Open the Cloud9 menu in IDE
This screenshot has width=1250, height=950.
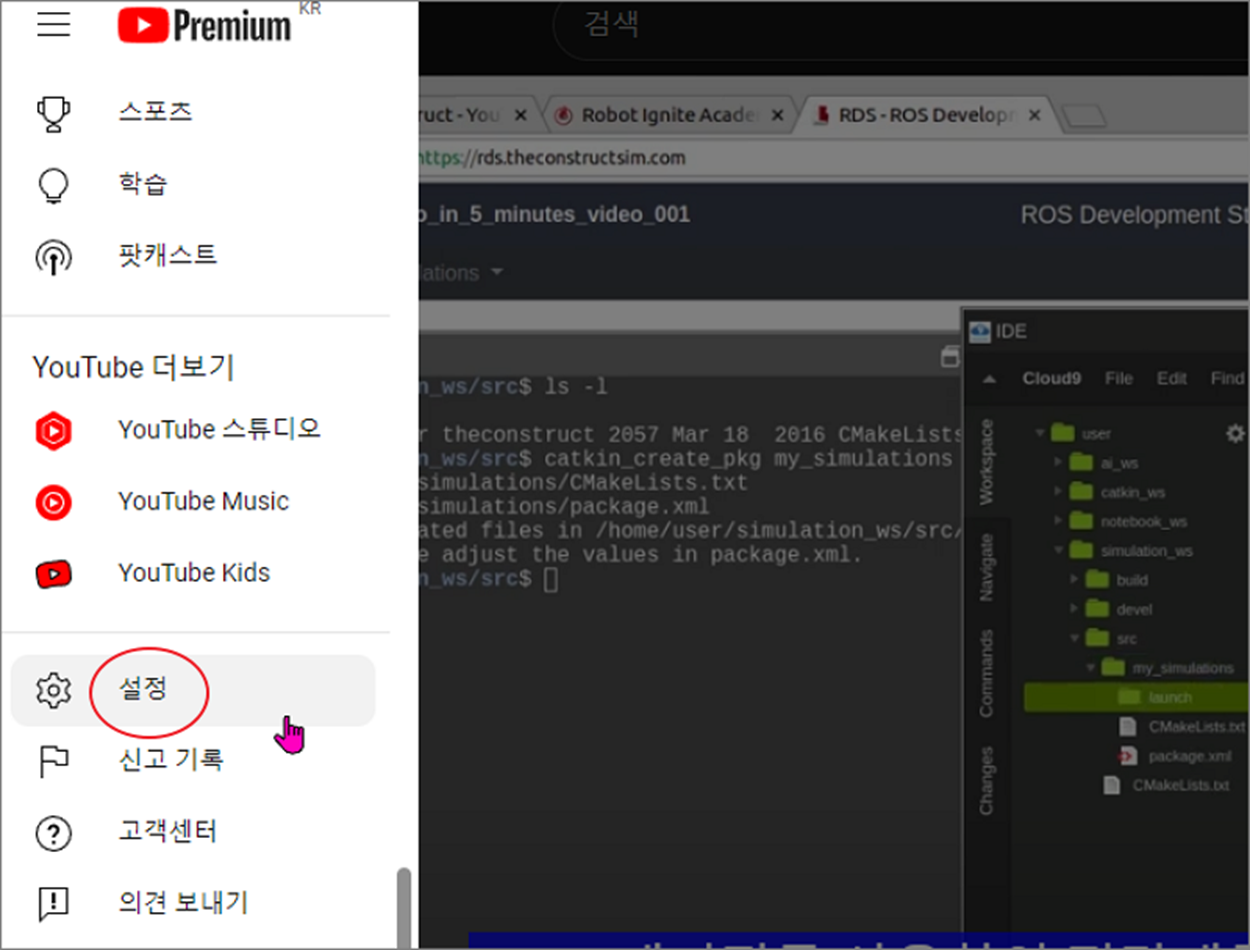(x=1051, y=378)
